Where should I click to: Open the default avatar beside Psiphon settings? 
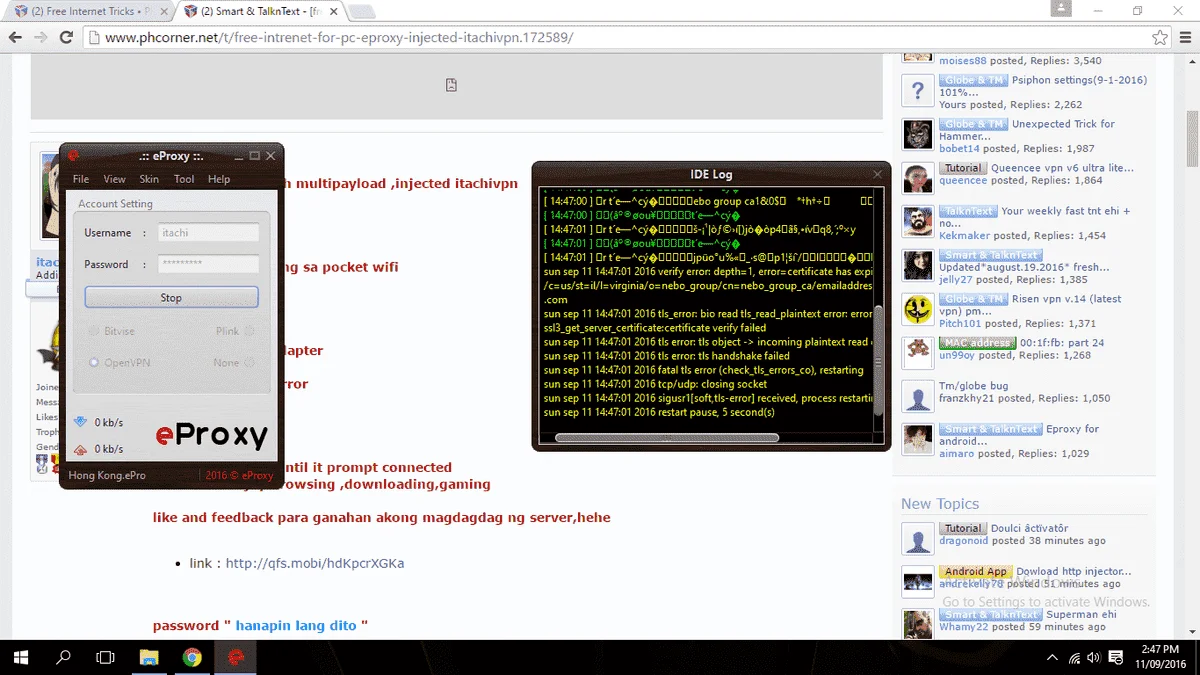coord(917,90)
